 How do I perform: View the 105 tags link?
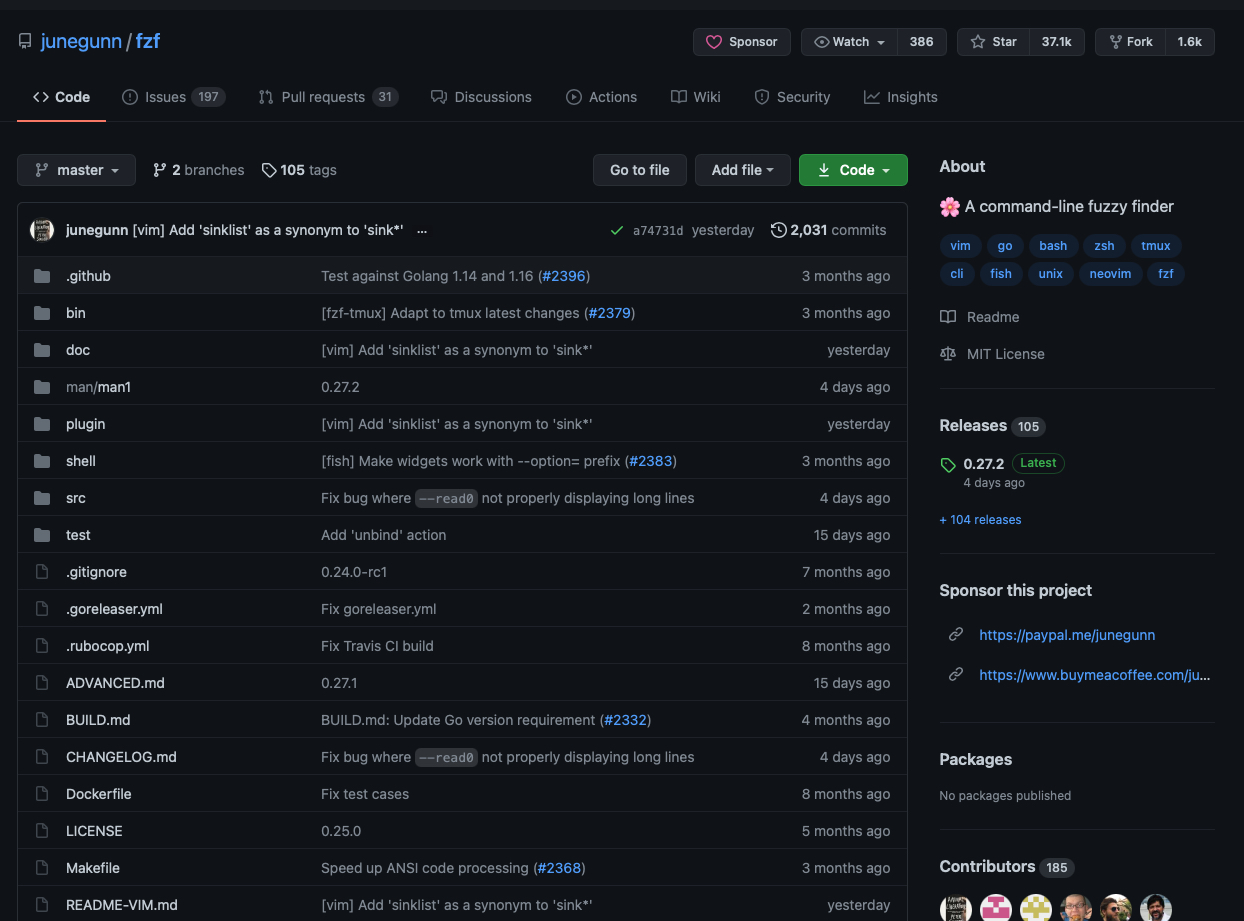(299, 170)
